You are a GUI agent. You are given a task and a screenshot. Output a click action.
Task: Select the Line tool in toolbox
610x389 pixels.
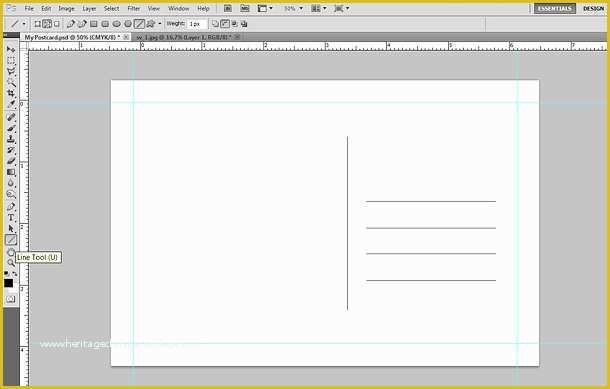[x=11, y=240]
